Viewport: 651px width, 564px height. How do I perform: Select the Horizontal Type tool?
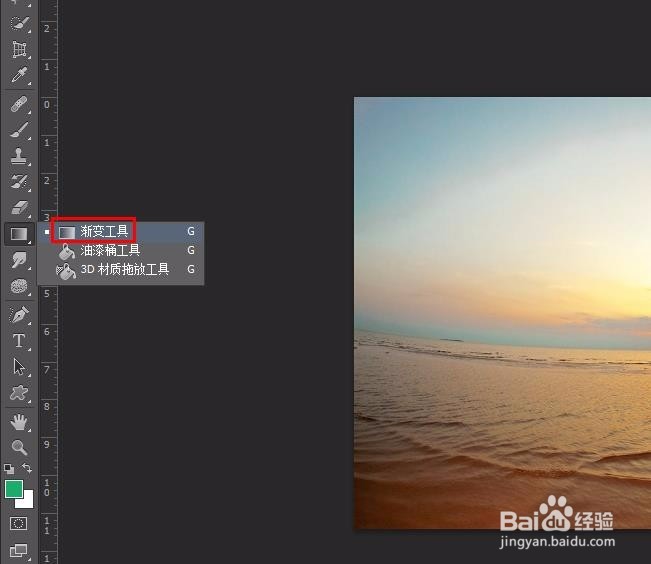[19, 341]
